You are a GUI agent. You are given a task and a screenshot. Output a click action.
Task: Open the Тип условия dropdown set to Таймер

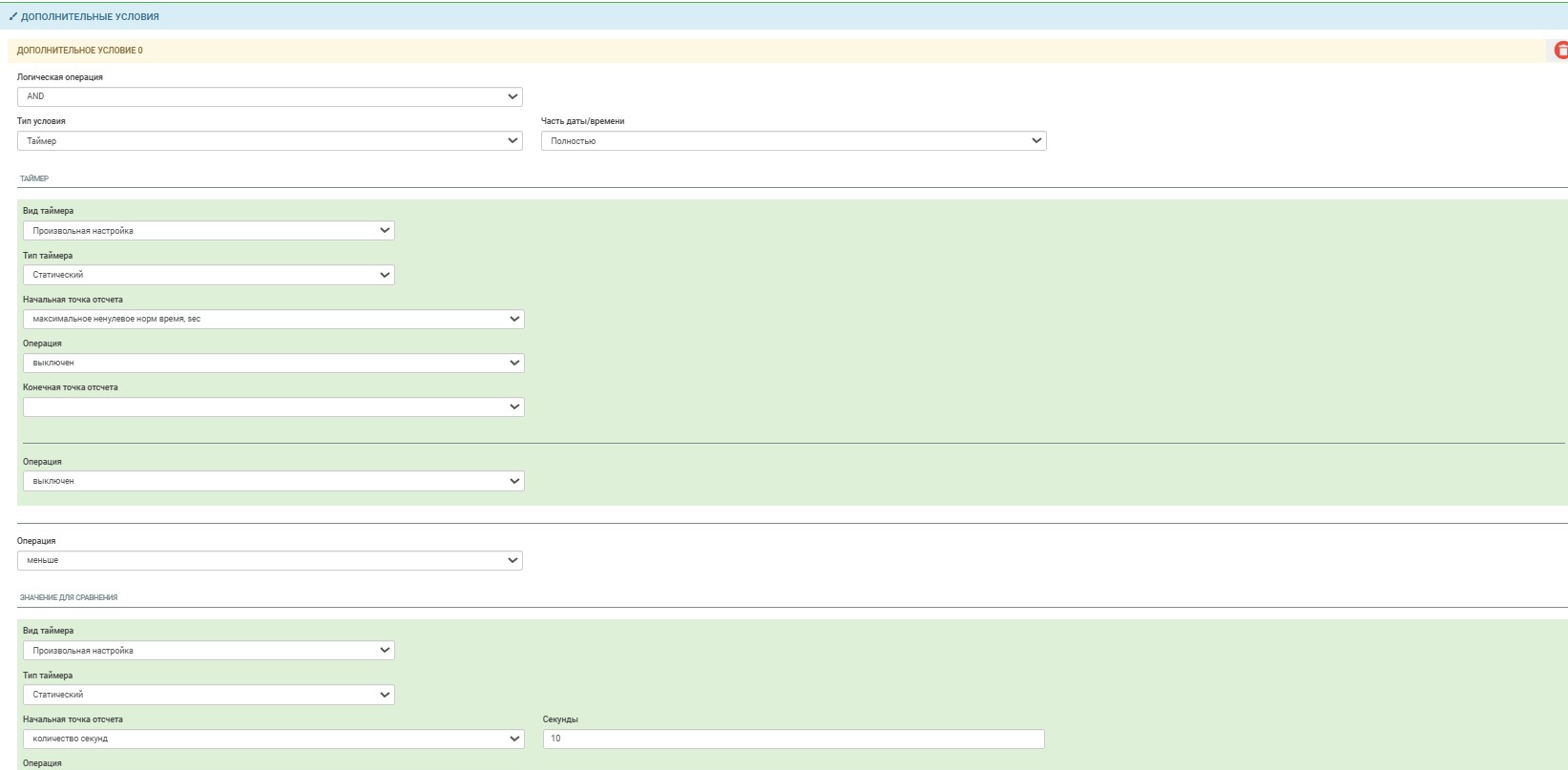pyautogui.click(x=269, y=141)
